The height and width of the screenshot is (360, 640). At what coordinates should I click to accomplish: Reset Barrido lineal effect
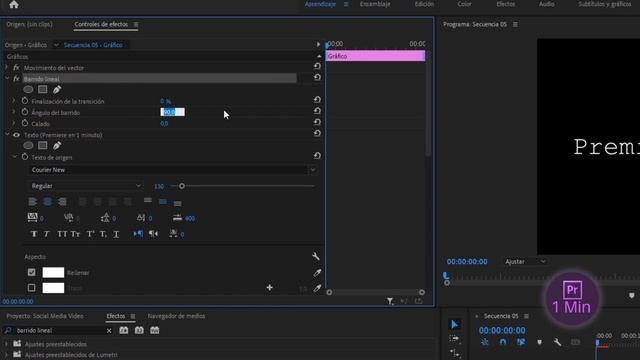(x=317, y=77)
